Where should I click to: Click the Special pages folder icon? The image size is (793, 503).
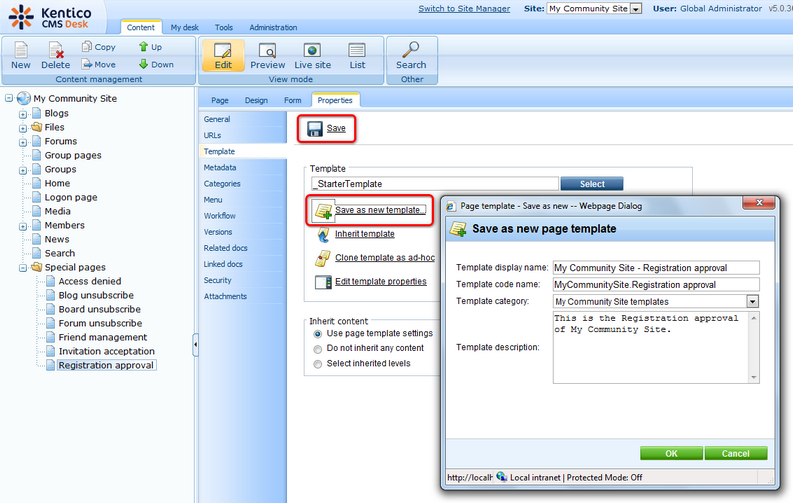point(36,267)
